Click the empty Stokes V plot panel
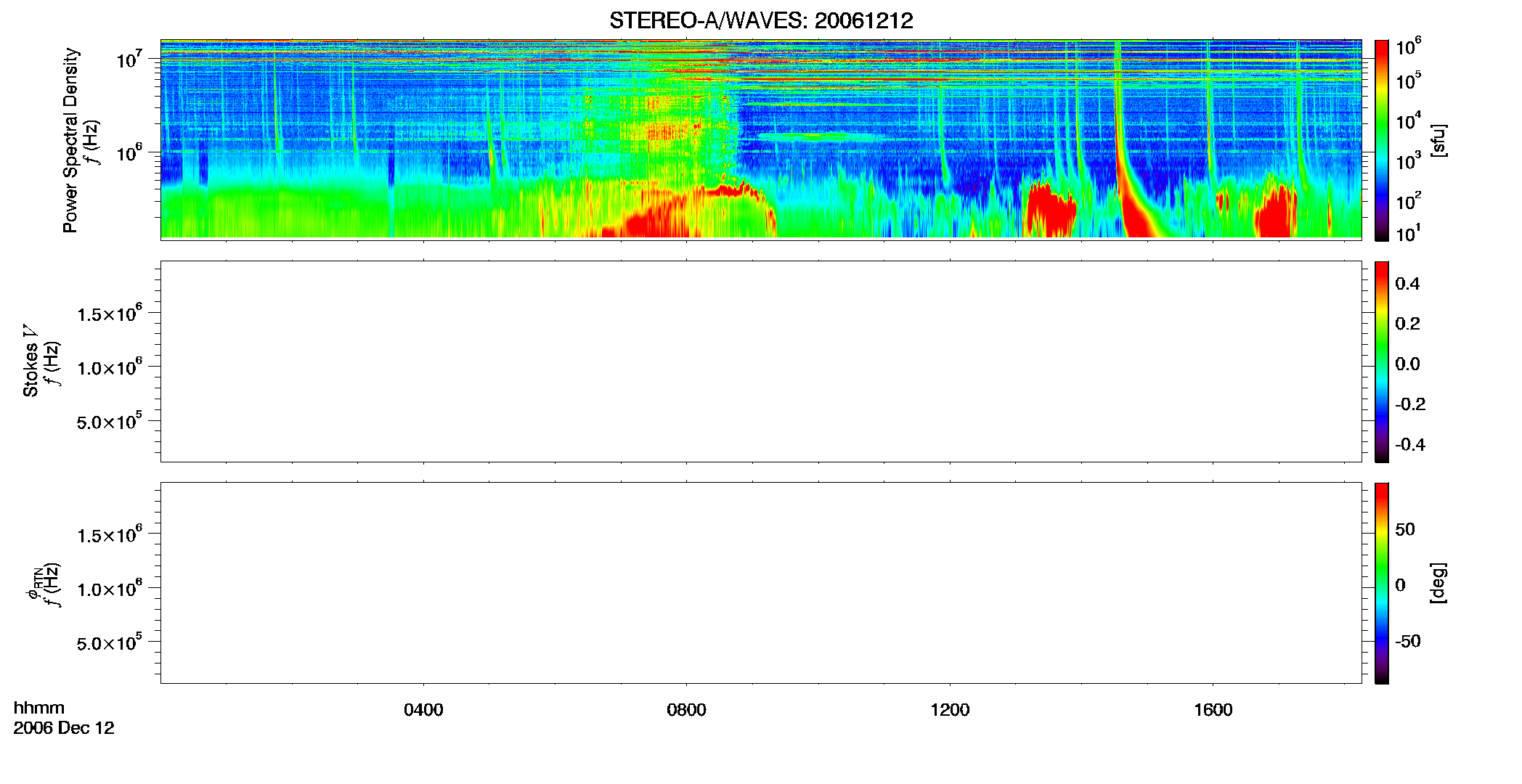Viewport: 1522px width, 784px height. [761, 362]
